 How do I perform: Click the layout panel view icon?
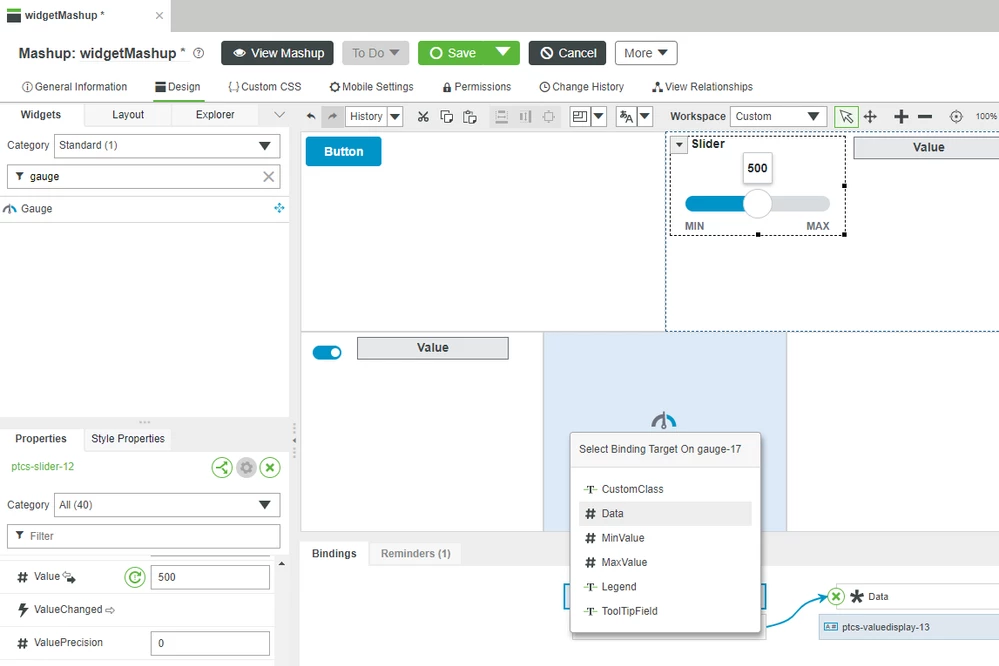580,117
